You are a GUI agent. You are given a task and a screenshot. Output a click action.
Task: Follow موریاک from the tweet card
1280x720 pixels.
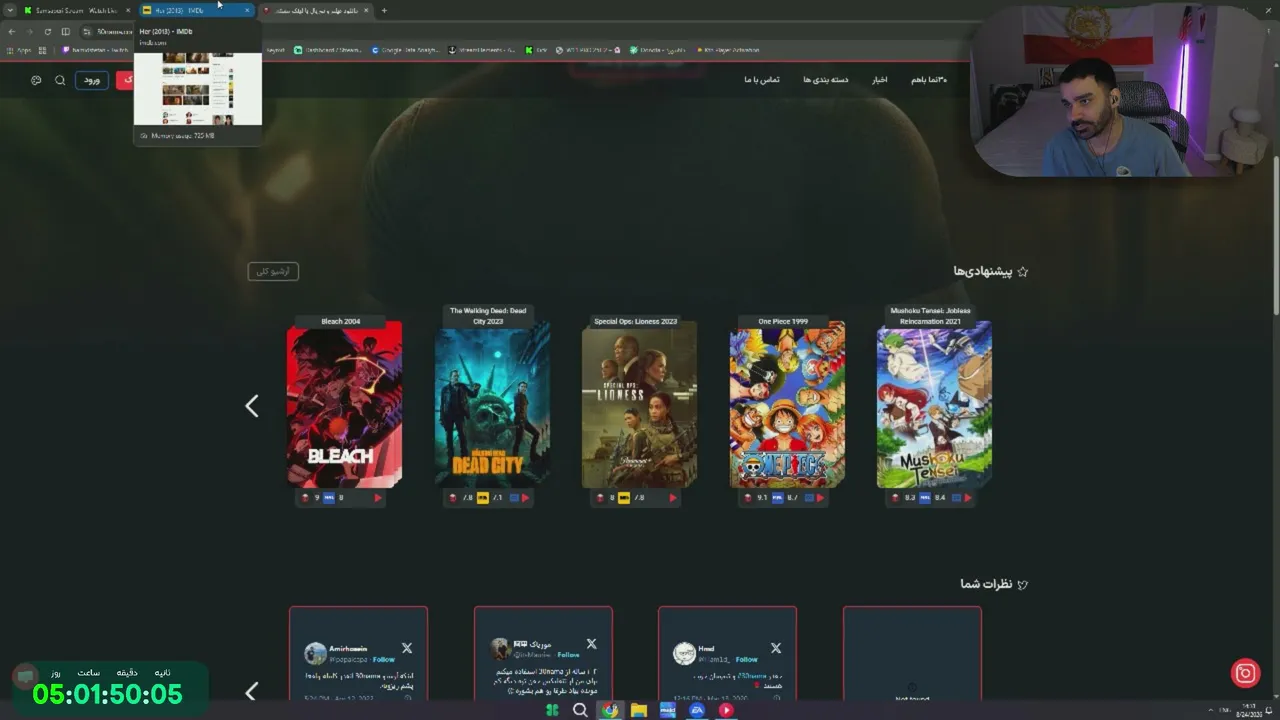pos(568,655)
